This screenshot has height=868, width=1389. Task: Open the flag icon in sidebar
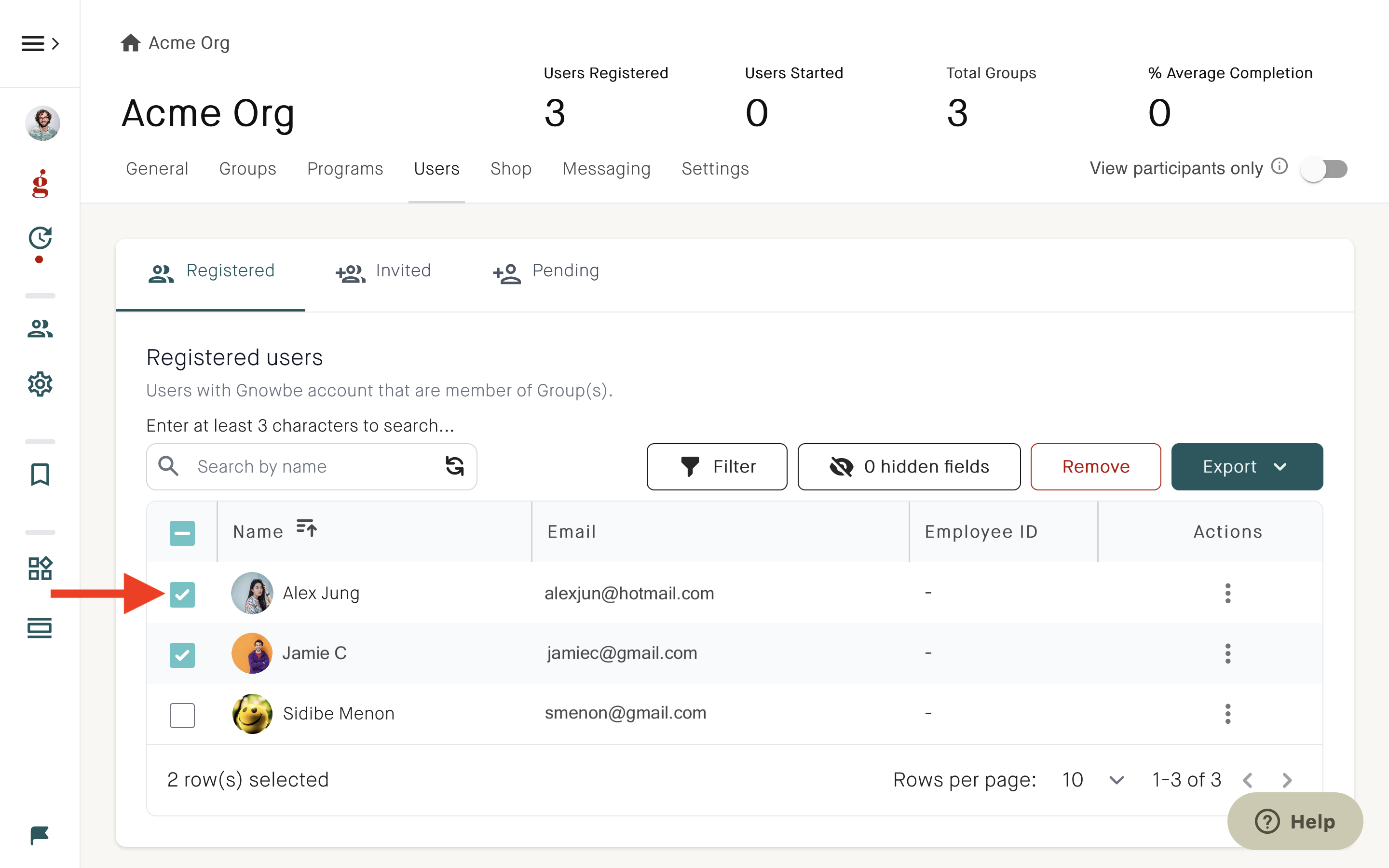coord(40,835)
